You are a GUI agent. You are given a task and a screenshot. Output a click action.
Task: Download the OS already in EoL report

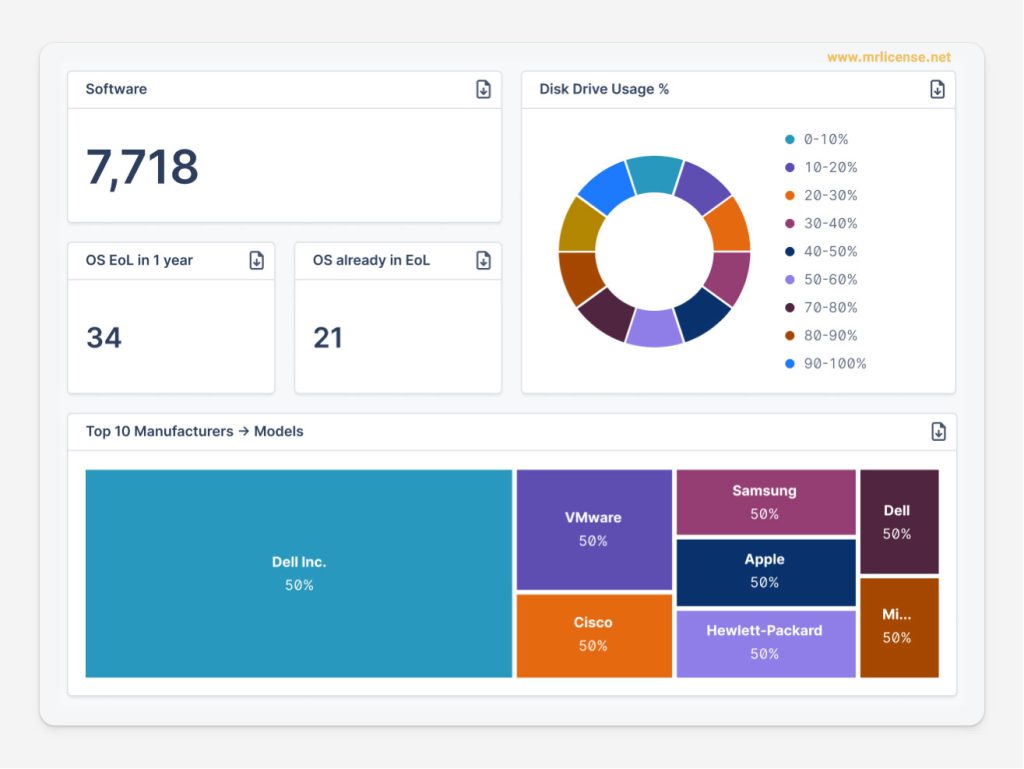click(483, 260)
